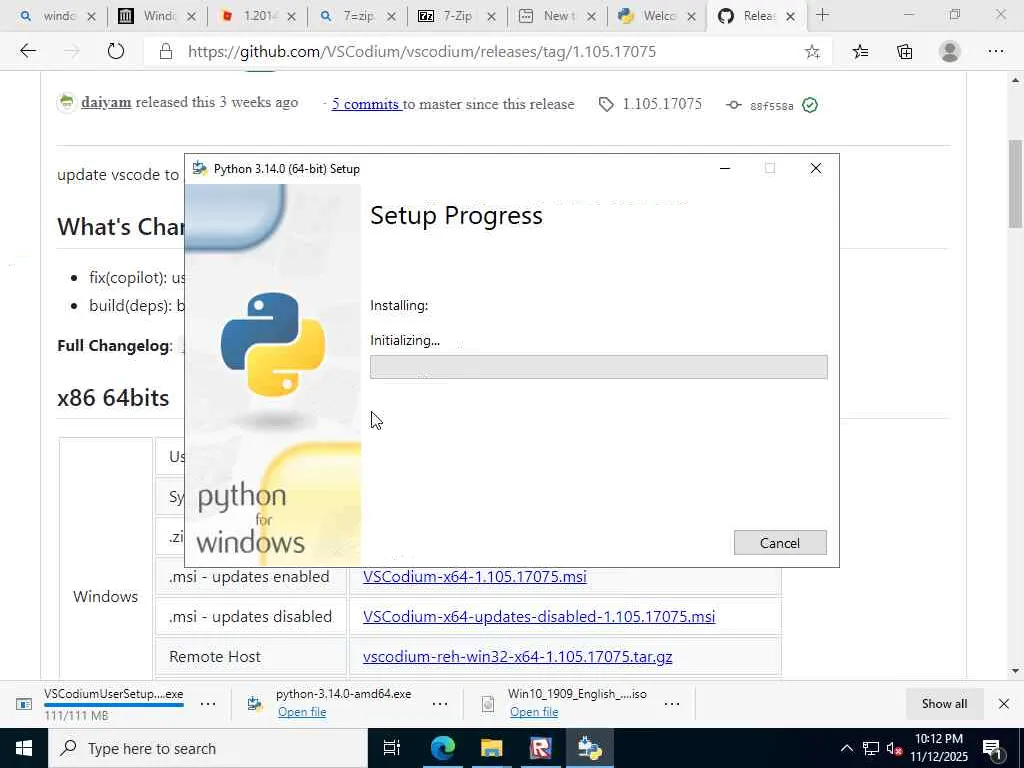Click the network tray icon
1024x768 pixels.
point(871,748)
